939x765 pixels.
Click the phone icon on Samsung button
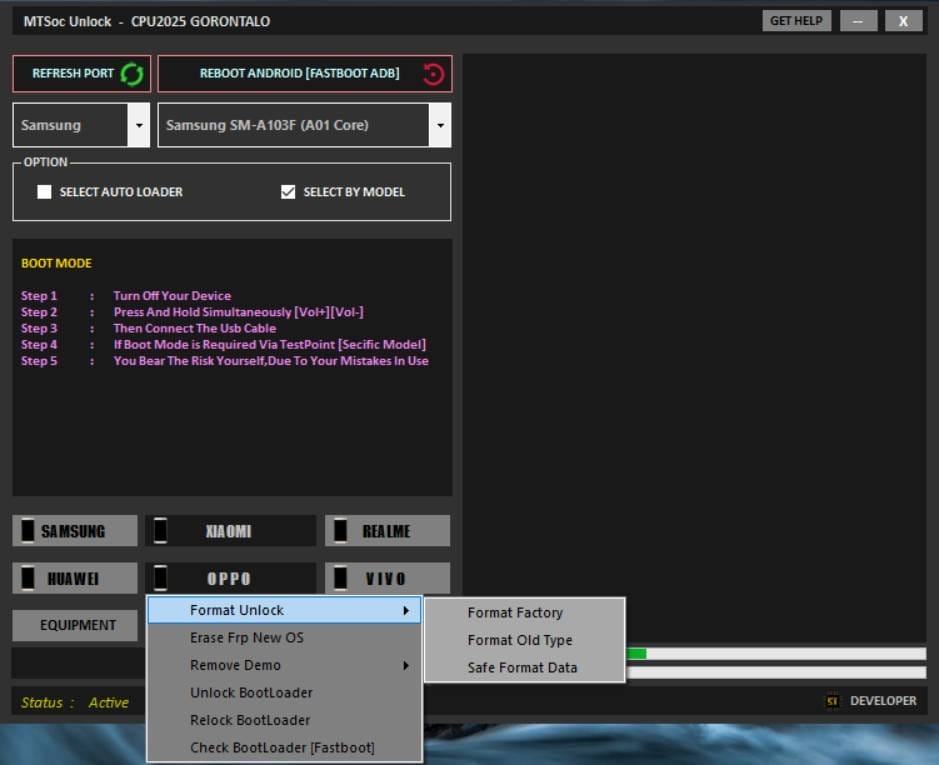coord(28,531)
